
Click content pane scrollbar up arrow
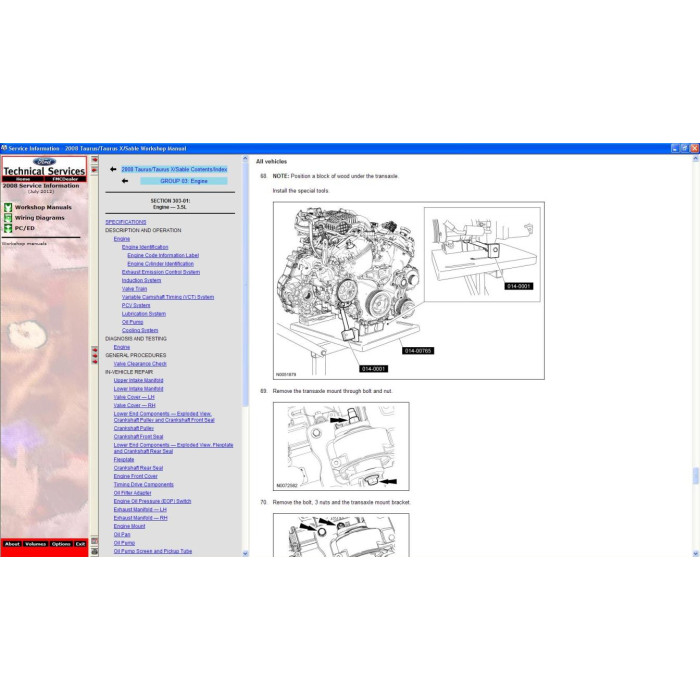696,159
